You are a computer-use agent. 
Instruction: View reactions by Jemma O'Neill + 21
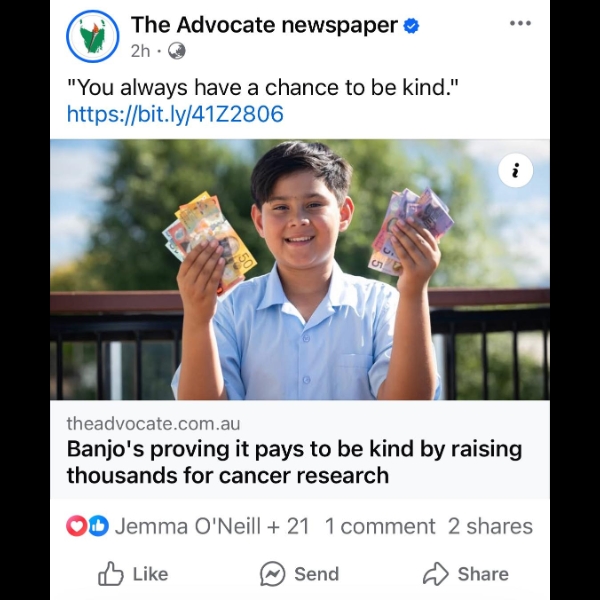tap(212, 526)
